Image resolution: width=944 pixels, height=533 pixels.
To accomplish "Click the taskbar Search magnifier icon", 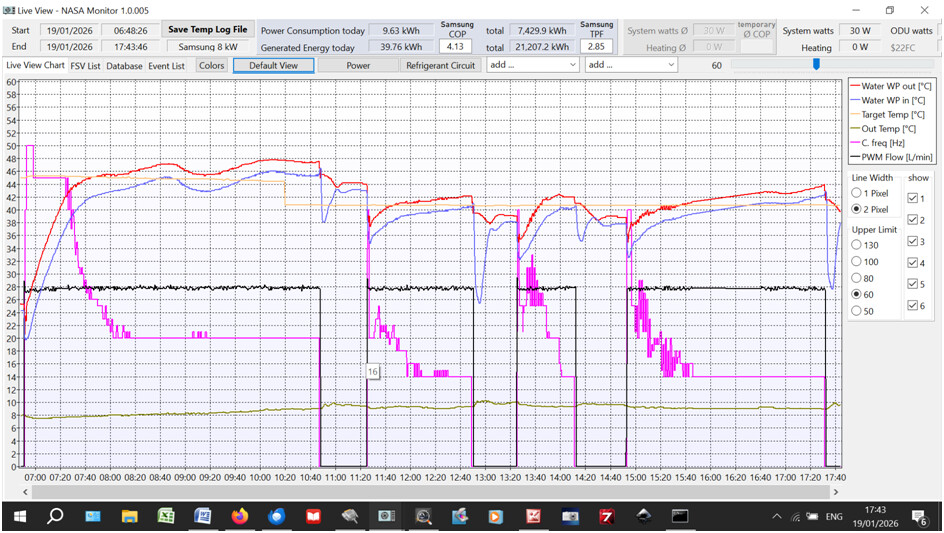I will pos(56,516).
